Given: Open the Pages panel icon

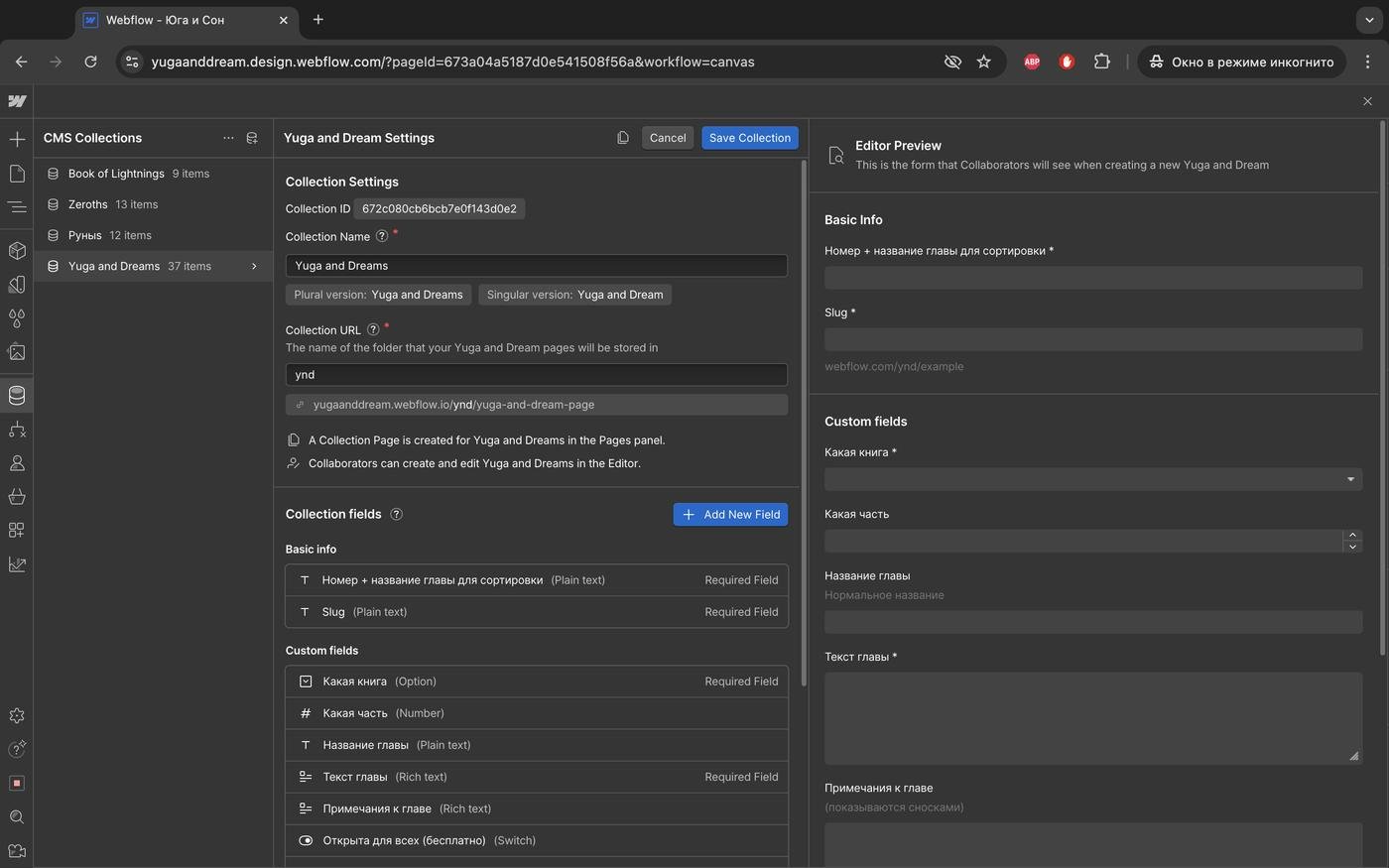Looking at the screenshot, I should [17, 174].
